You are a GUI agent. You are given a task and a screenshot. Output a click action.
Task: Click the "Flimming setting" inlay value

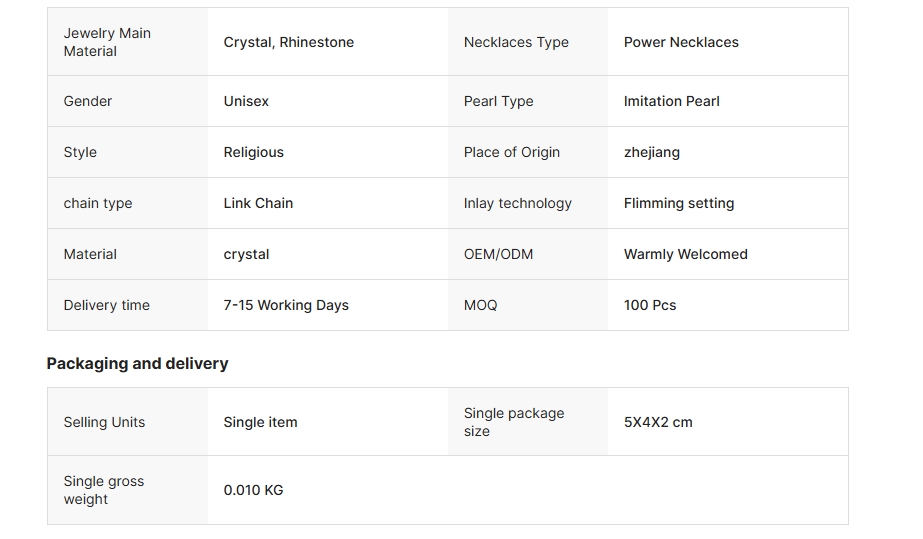tap(678, 203)
